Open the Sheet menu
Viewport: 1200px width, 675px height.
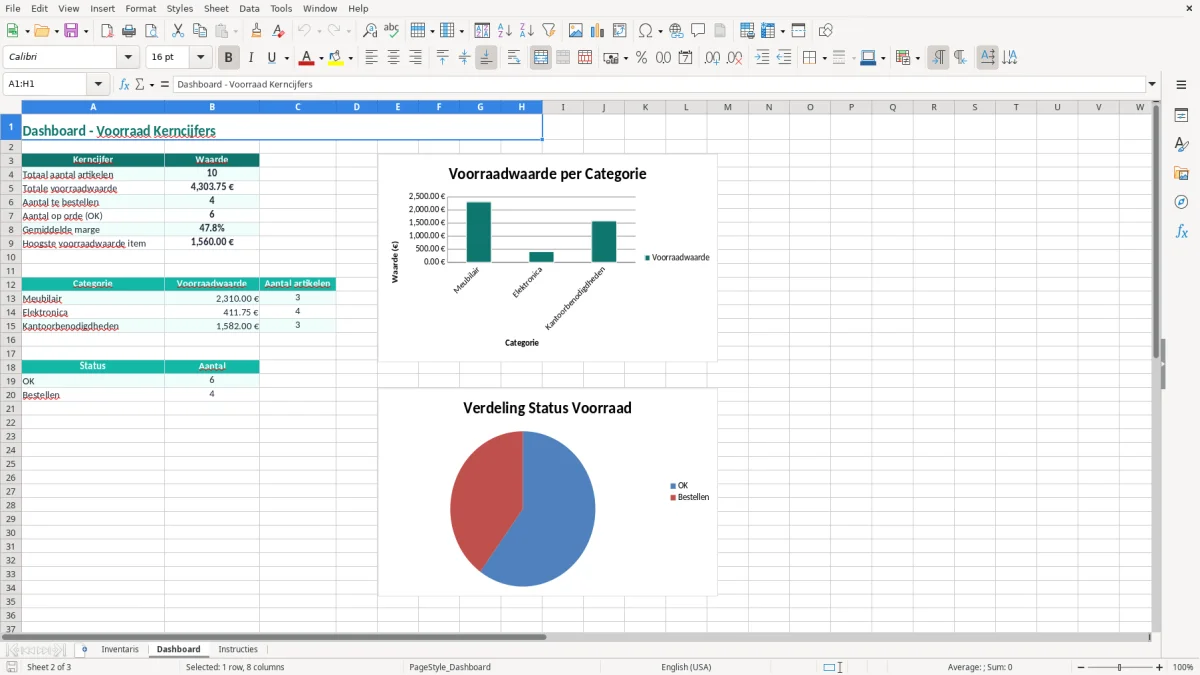click(x=216, y=8)
